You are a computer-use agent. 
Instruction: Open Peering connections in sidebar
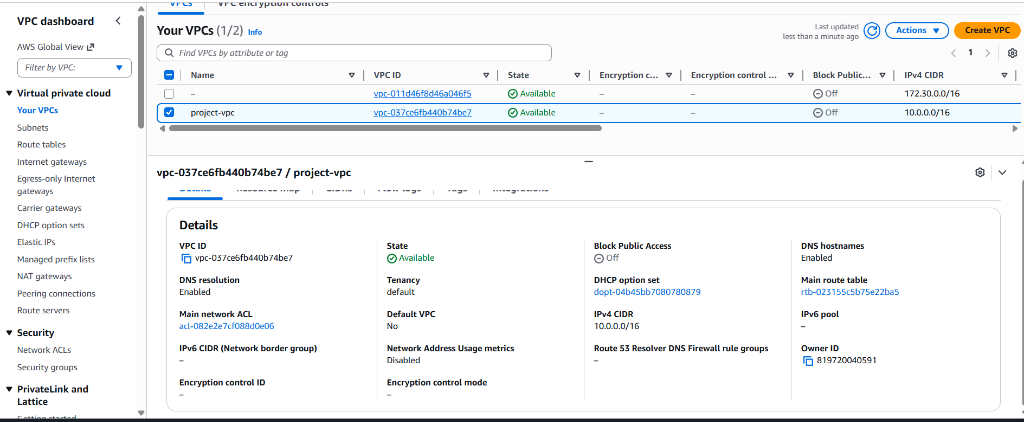pyautogui.click(x=56, y=294)
